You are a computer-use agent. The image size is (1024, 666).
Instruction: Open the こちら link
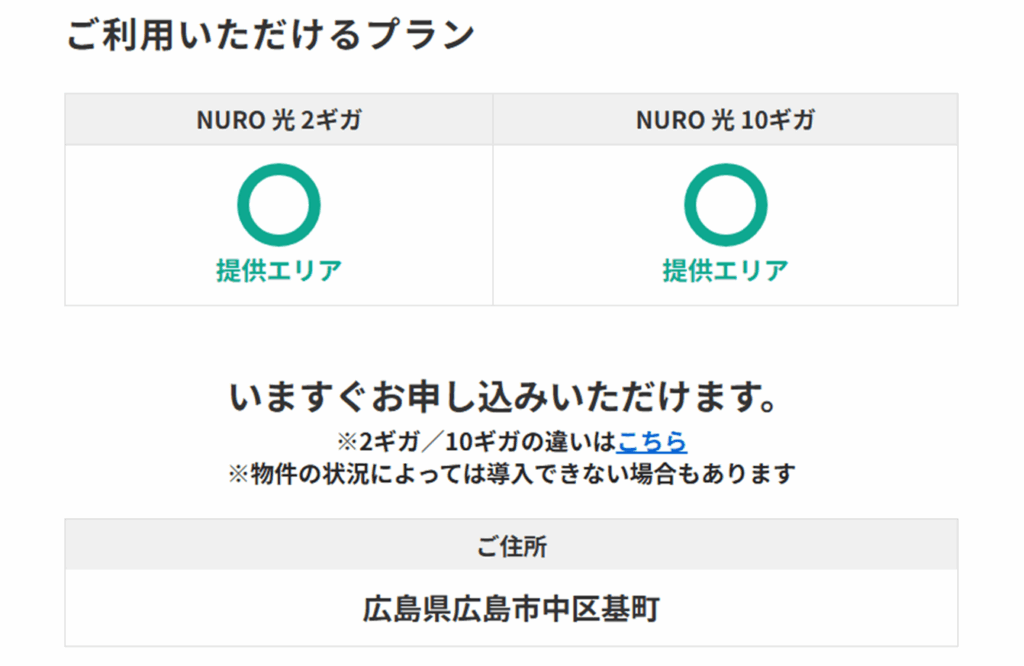coord(651,441)
